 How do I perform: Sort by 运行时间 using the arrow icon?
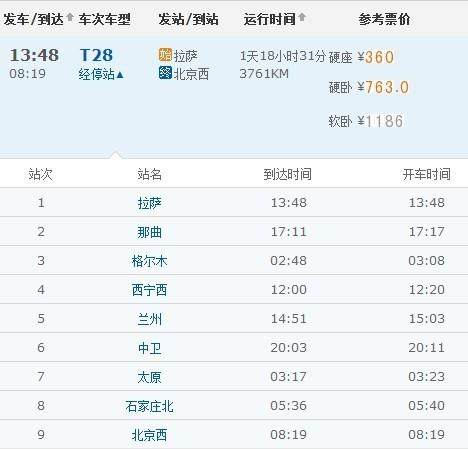pos(302,17)
